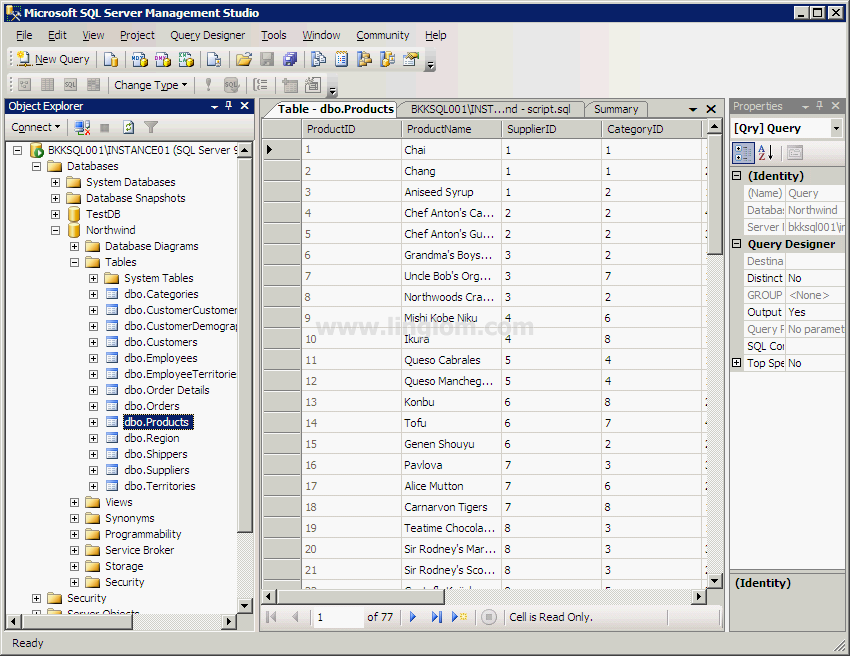The image size is (850, 656).
Task: Click the Database Engine Query icon
Action: point(111,59)
